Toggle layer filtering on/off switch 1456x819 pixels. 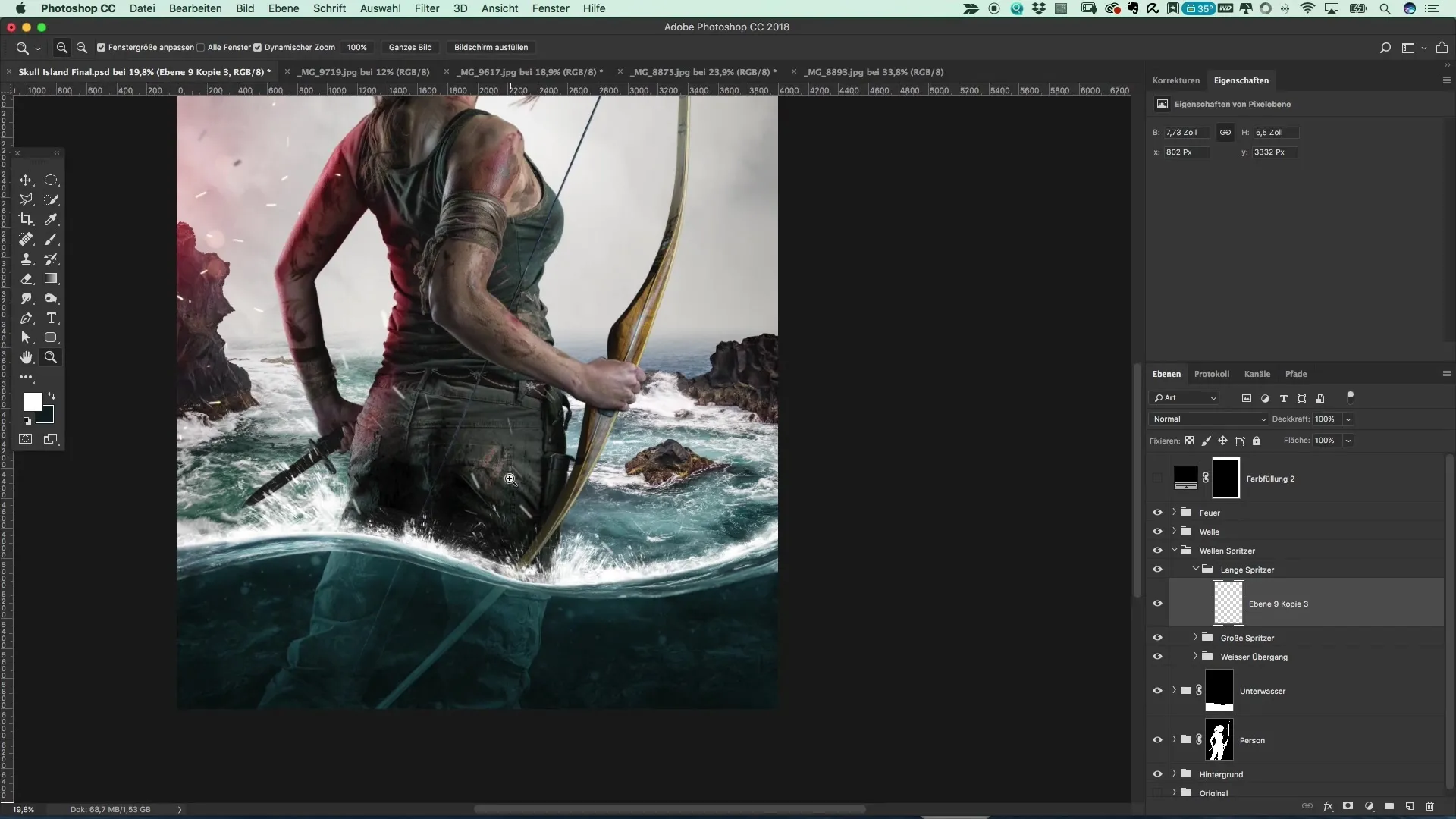(1350, 397)
